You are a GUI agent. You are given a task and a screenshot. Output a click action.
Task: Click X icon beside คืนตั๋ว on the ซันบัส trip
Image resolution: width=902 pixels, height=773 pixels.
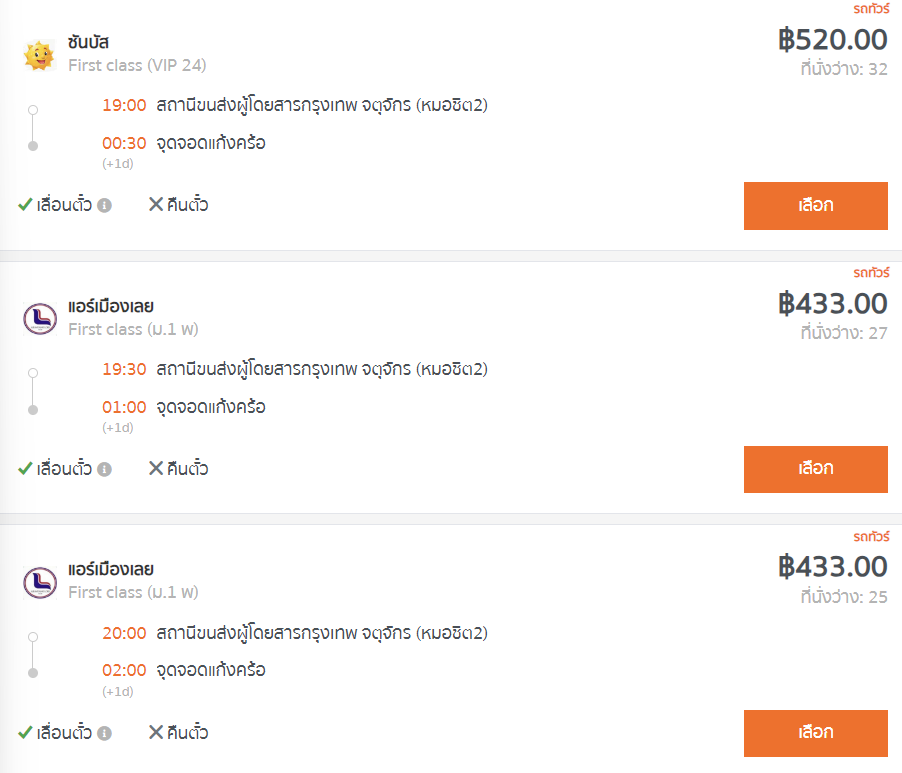point(156,204)
